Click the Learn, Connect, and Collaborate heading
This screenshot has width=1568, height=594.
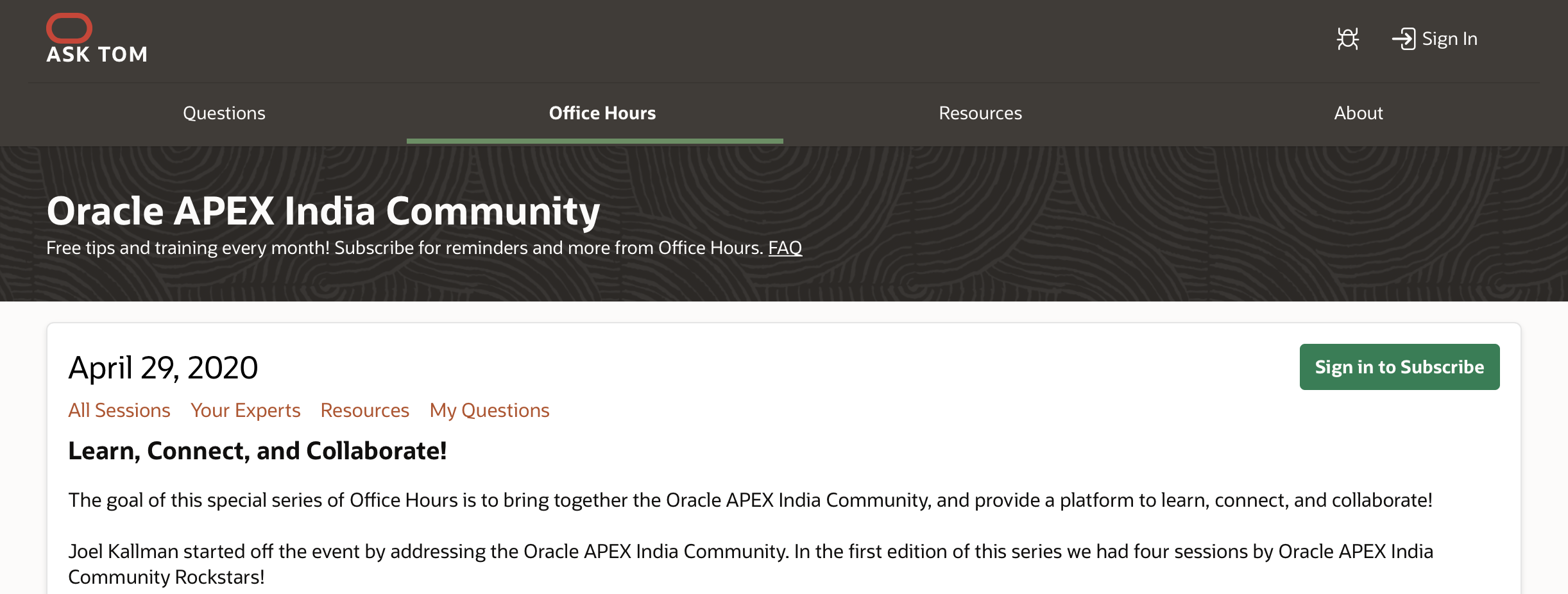(257, 451)
